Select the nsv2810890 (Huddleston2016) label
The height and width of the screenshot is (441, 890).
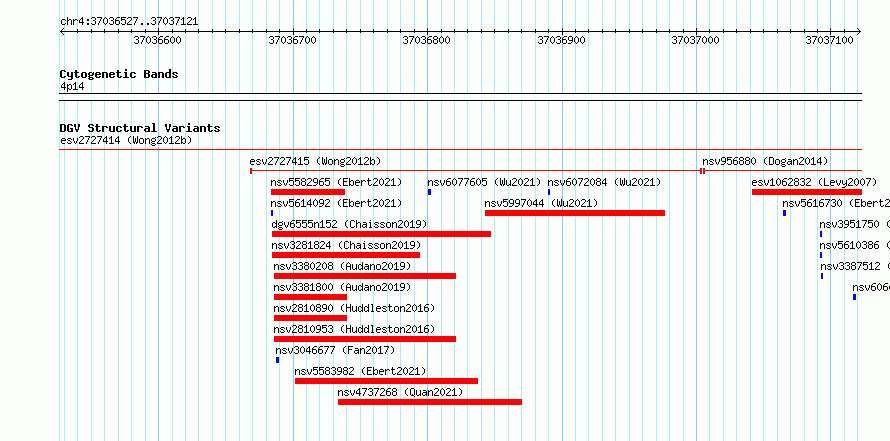tap(354, 308)
